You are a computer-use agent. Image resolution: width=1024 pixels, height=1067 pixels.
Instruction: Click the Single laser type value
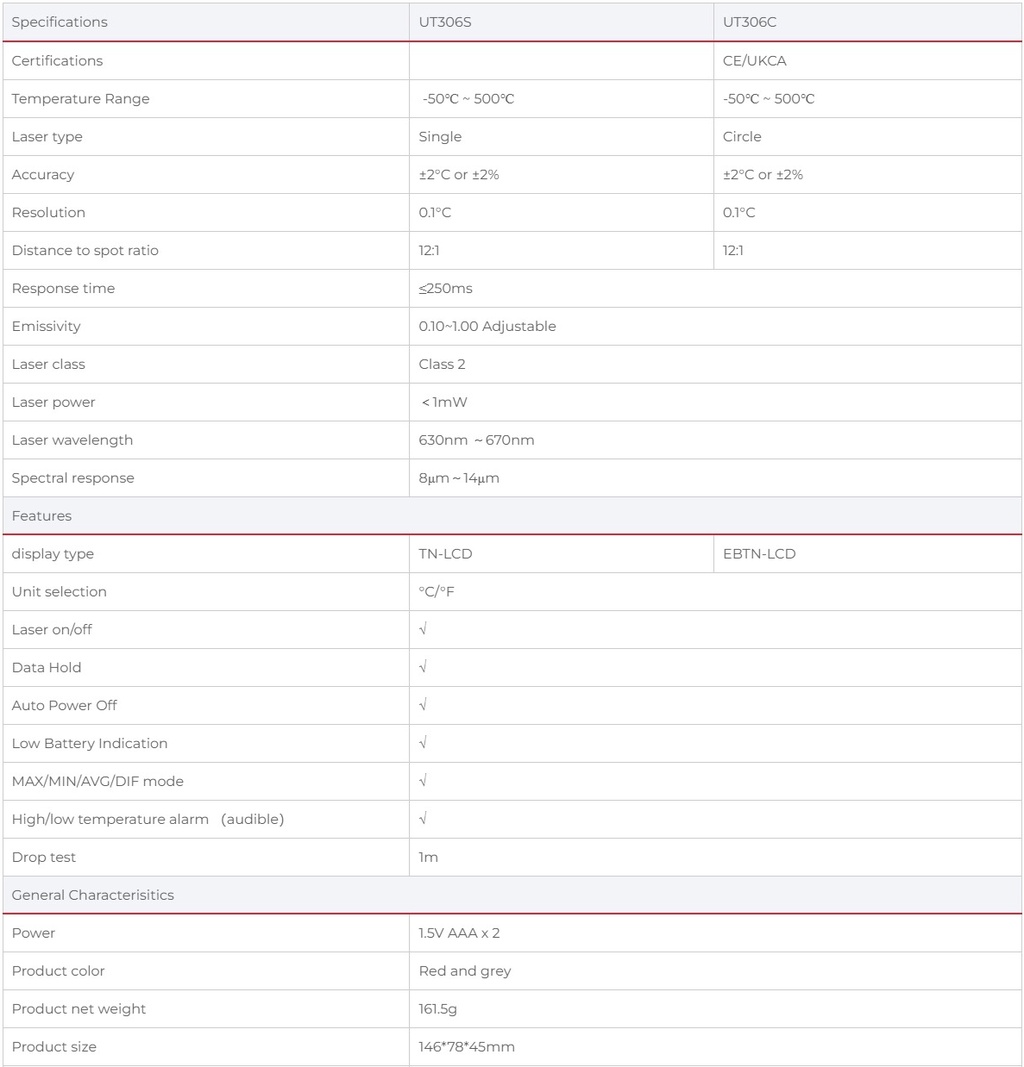click(x=440, y=136)
